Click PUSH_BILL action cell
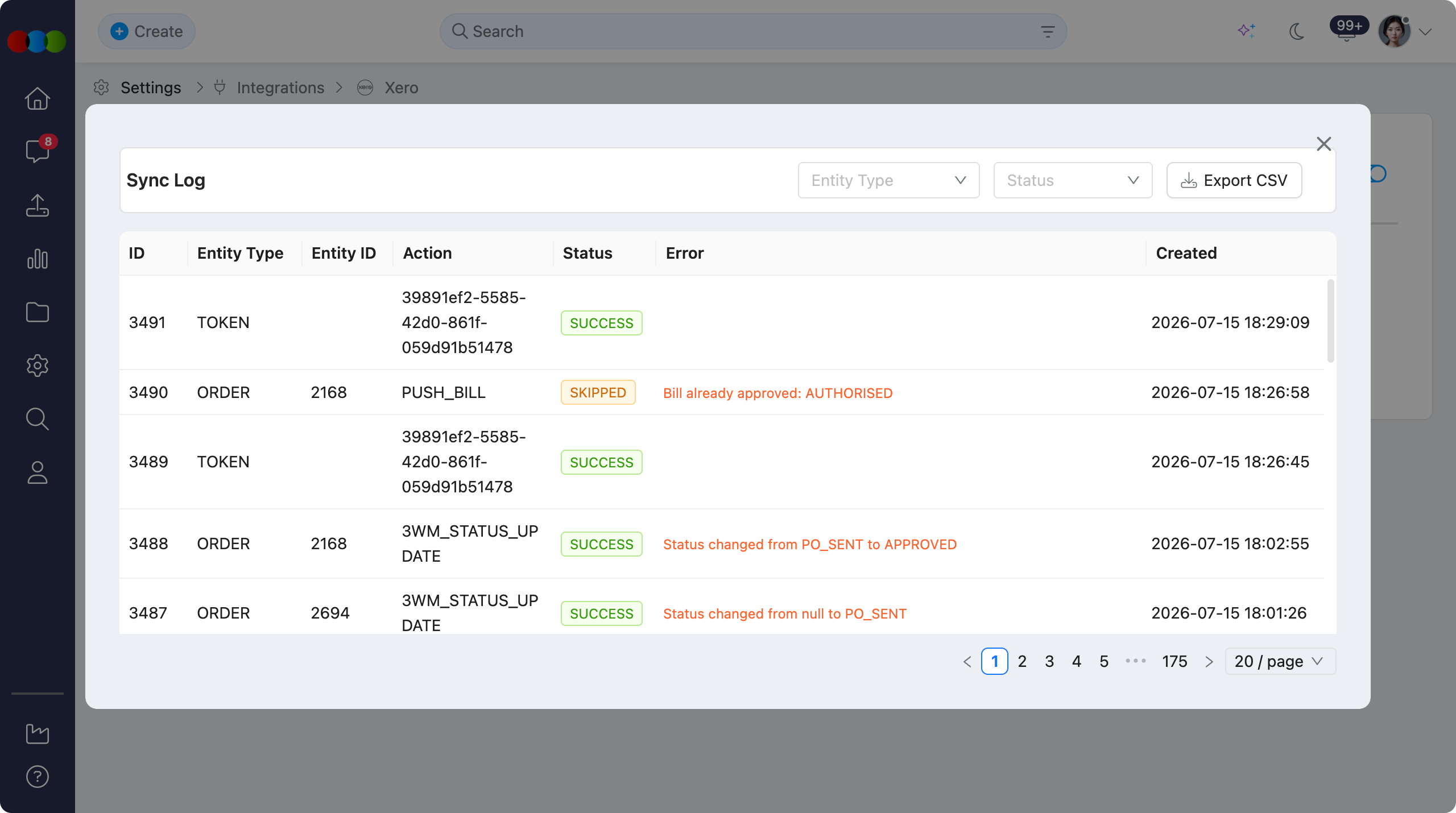The width and height of the screenshot is (1456, 813). click(444, 392)
